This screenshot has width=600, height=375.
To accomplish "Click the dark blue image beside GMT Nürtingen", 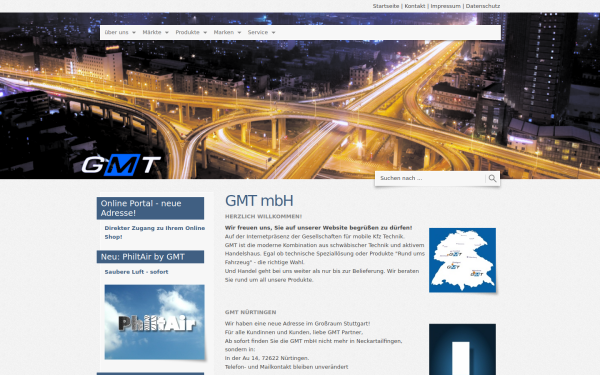I will (x=462, y=349).
